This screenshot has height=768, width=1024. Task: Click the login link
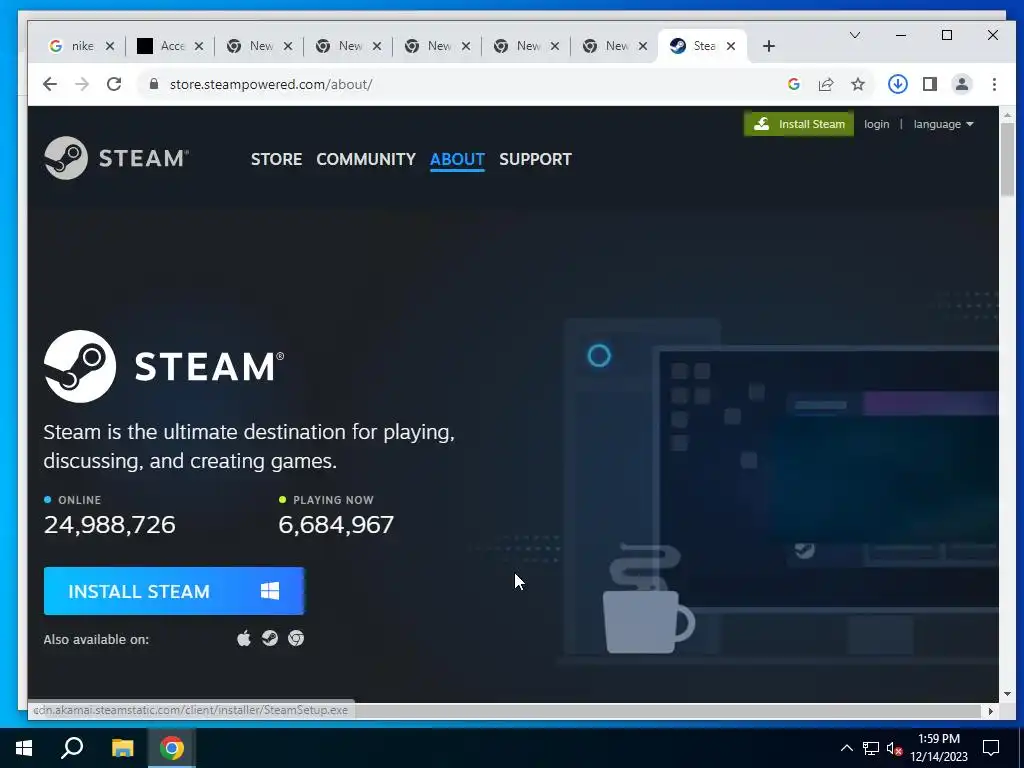pos(876,124)
